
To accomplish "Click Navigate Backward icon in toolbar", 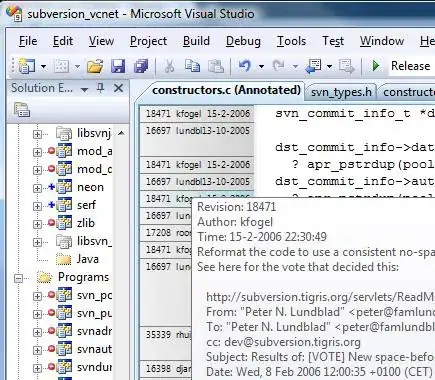I will tap(313, 66).
